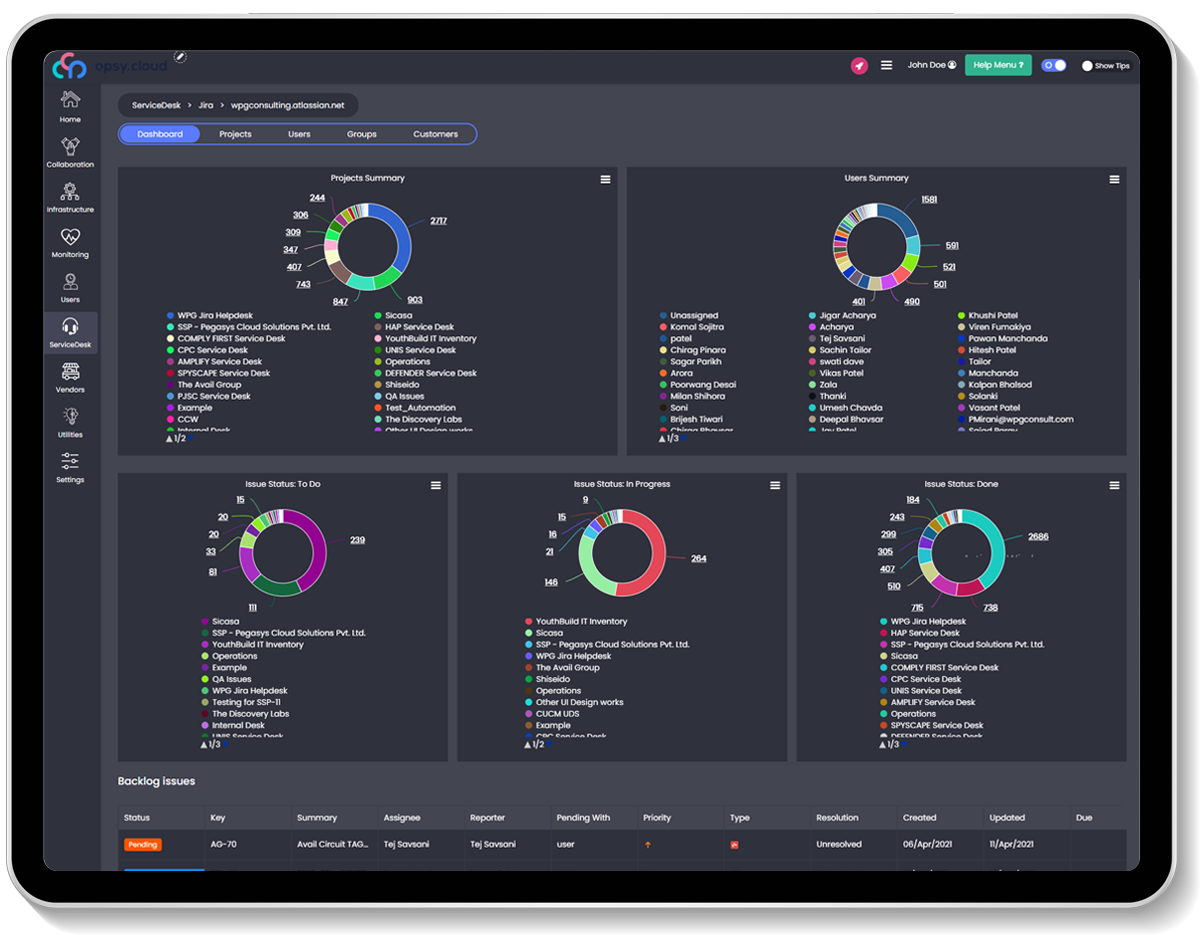1200x935 pixels.
Task: Next legend page arrow in In Progress chart
Action: [x=550, y=745]
